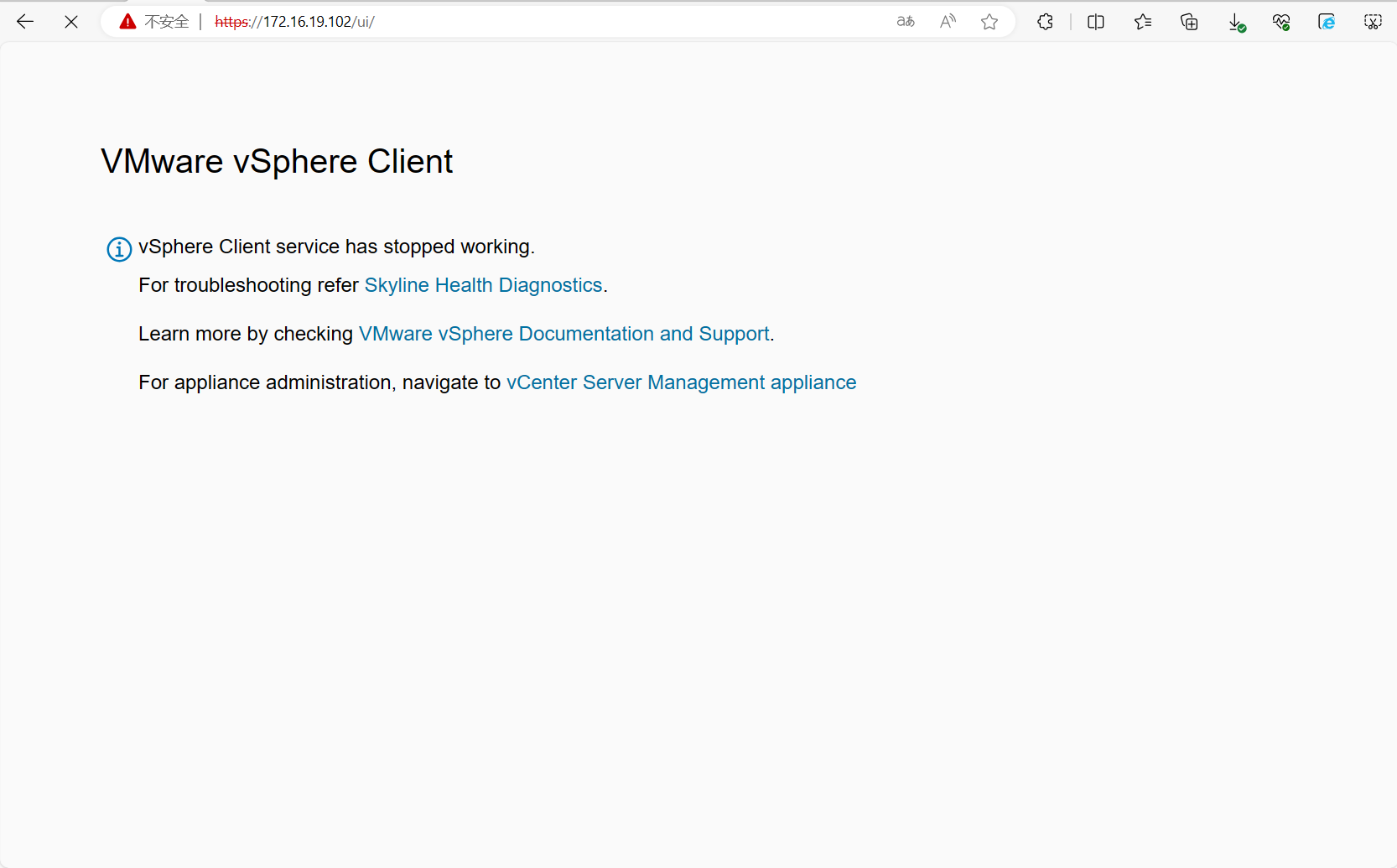Open Skyline Health Diagnostics link

pyautogui.click(x=483, y=285)
